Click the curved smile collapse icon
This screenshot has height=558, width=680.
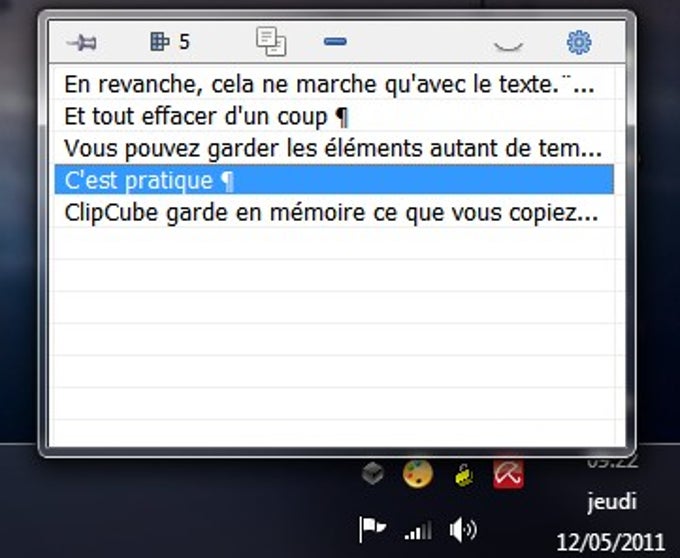pyautogui.click(x=508, y=46)
